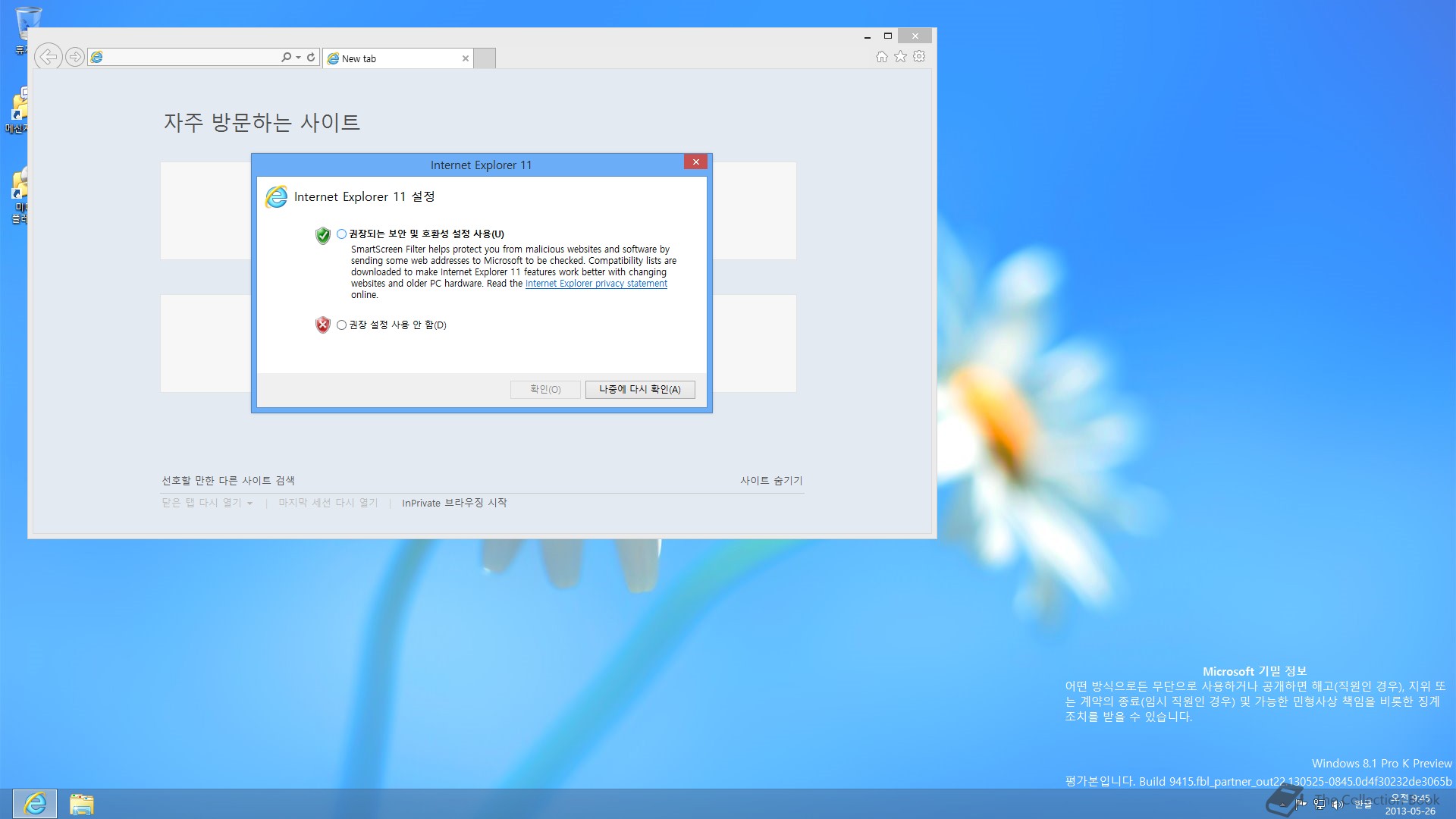Click the volume speaker tray icon
The height and width of the screenshot is (819, 1456).
pos(1338,805)
